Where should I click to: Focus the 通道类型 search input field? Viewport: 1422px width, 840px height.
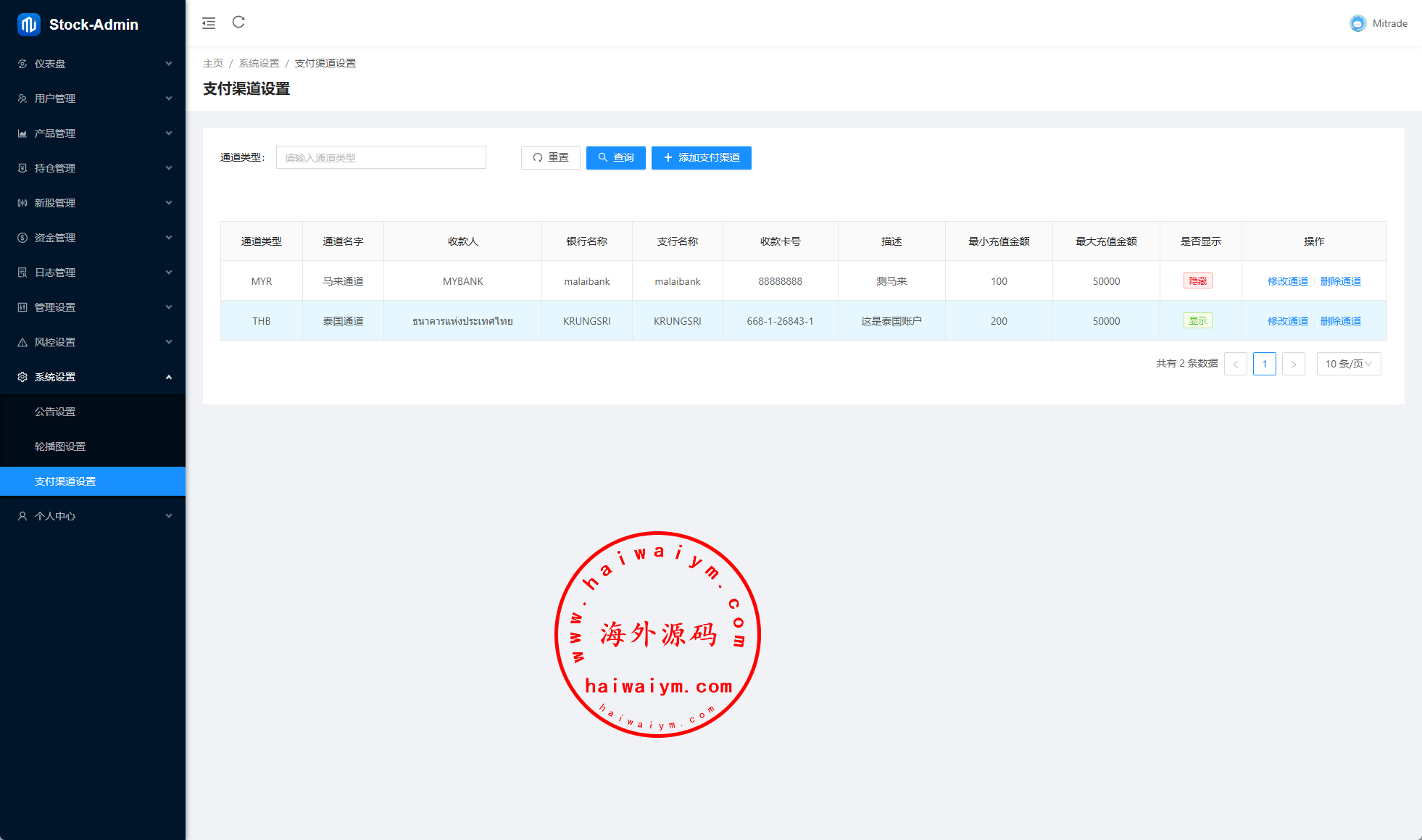coord(381,158)
